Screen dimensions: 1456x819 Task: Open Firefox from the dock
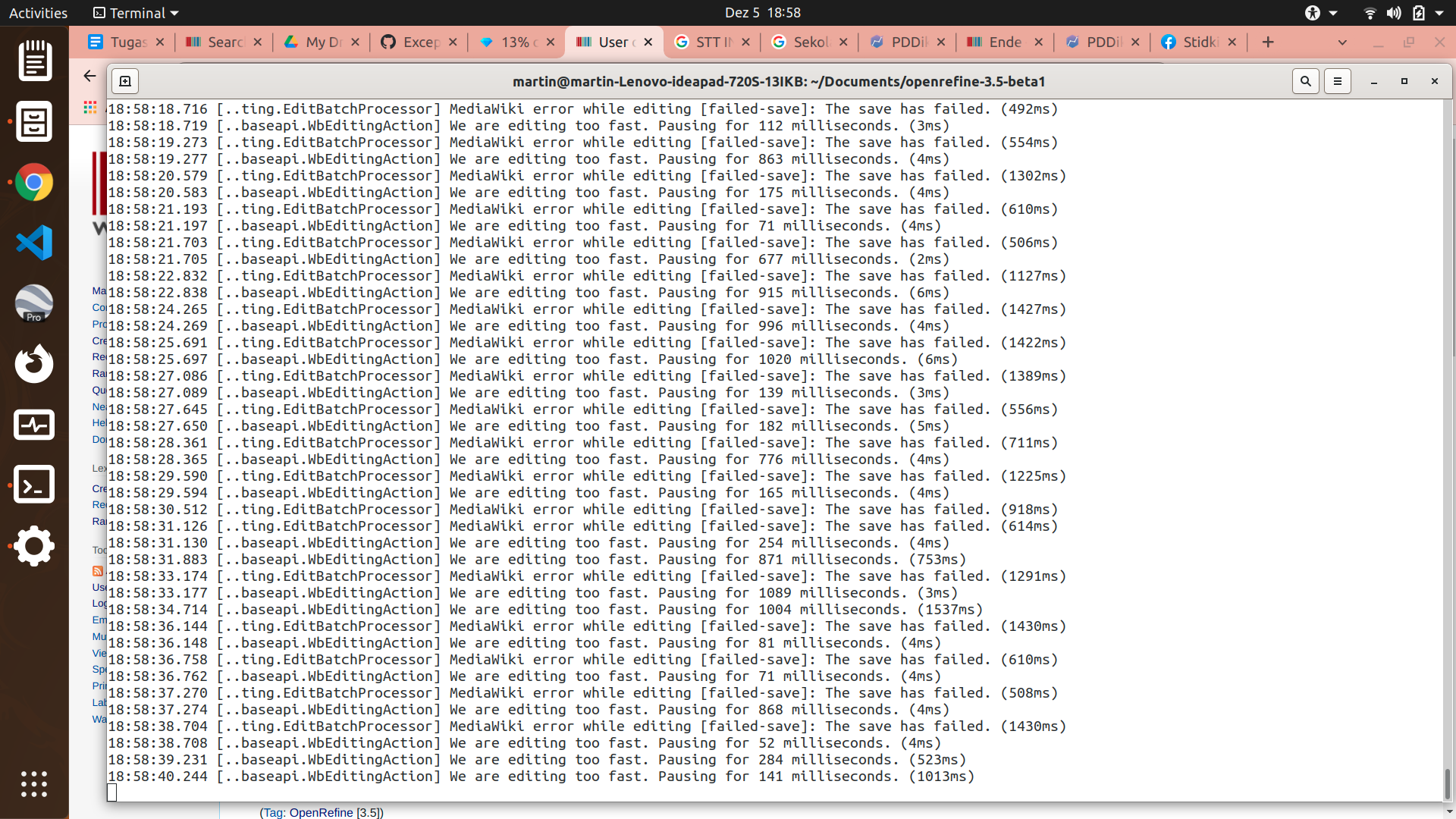coord(34,364)
